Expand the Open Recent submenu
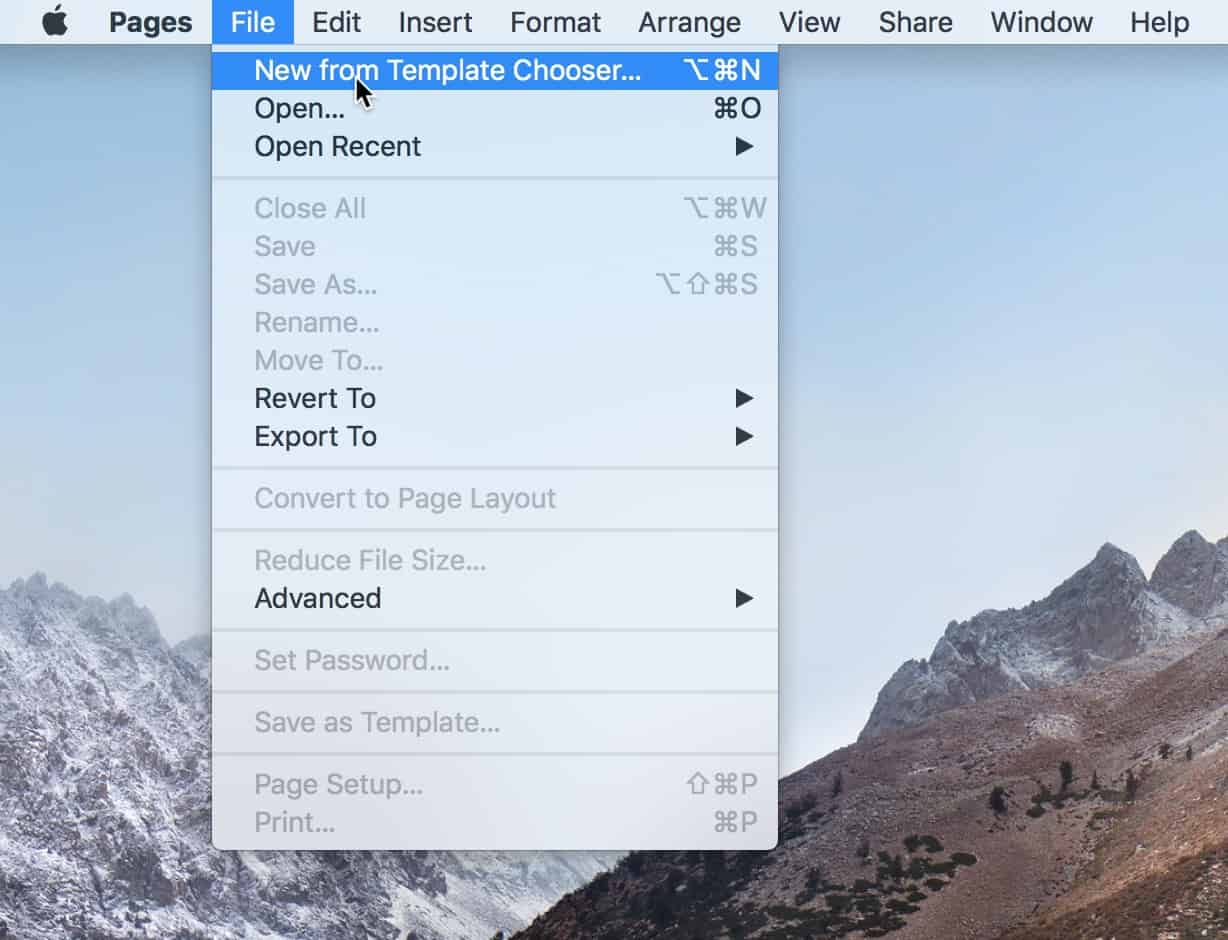The height and width of the screenshot is (940, 1228). (495, 146)
